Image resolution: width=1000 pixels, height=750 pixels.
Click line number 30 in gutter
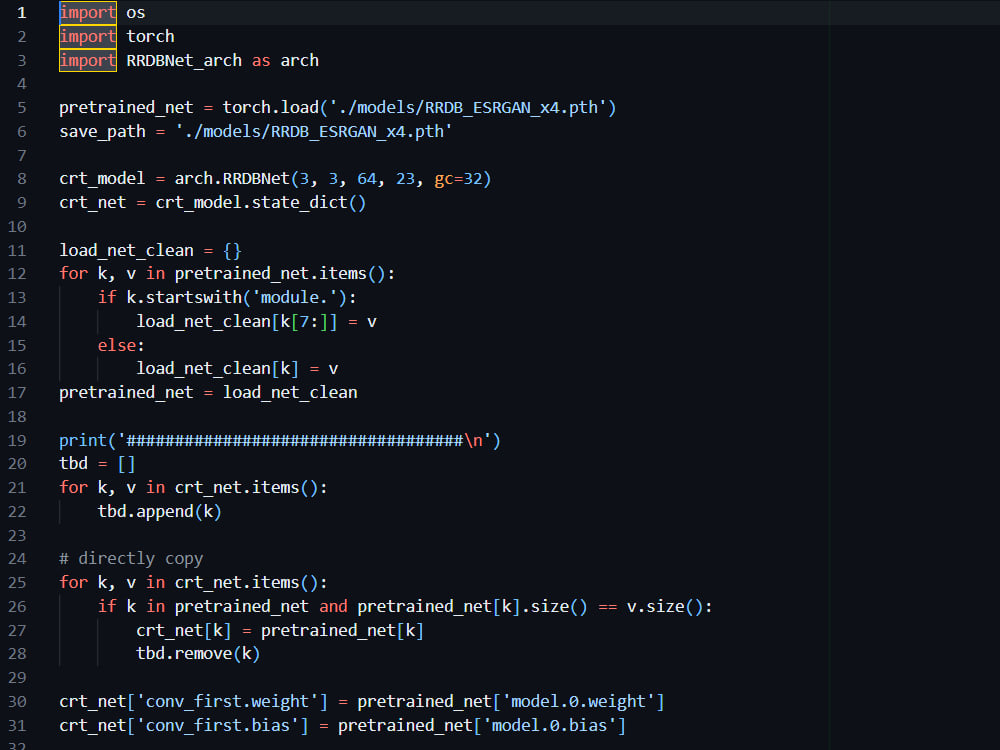pyautogui.click(x=17, y=702)
